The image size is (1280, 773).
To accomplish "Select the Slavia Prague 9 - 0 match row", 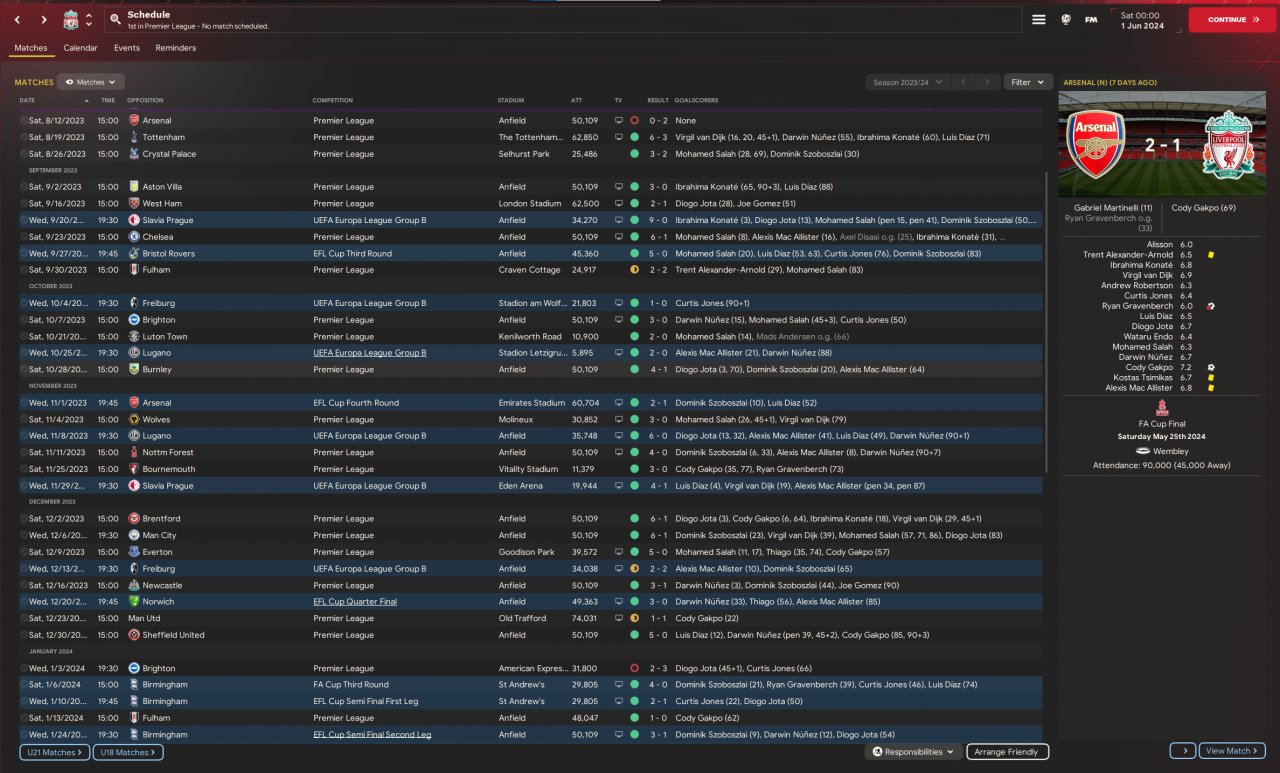I will (530, 220).
